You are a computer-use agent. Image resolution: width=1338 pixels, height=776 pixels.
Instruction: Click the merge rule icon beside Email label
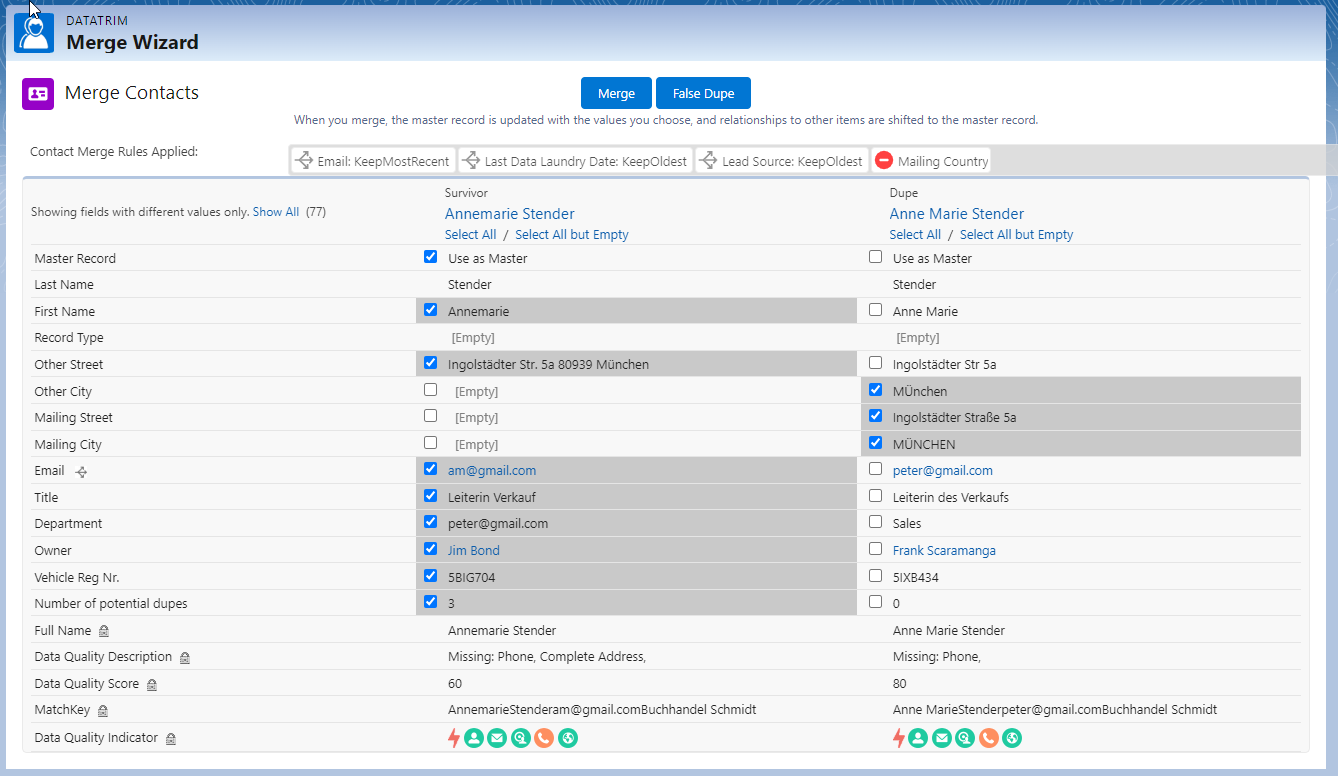click(x=81, y=472)
